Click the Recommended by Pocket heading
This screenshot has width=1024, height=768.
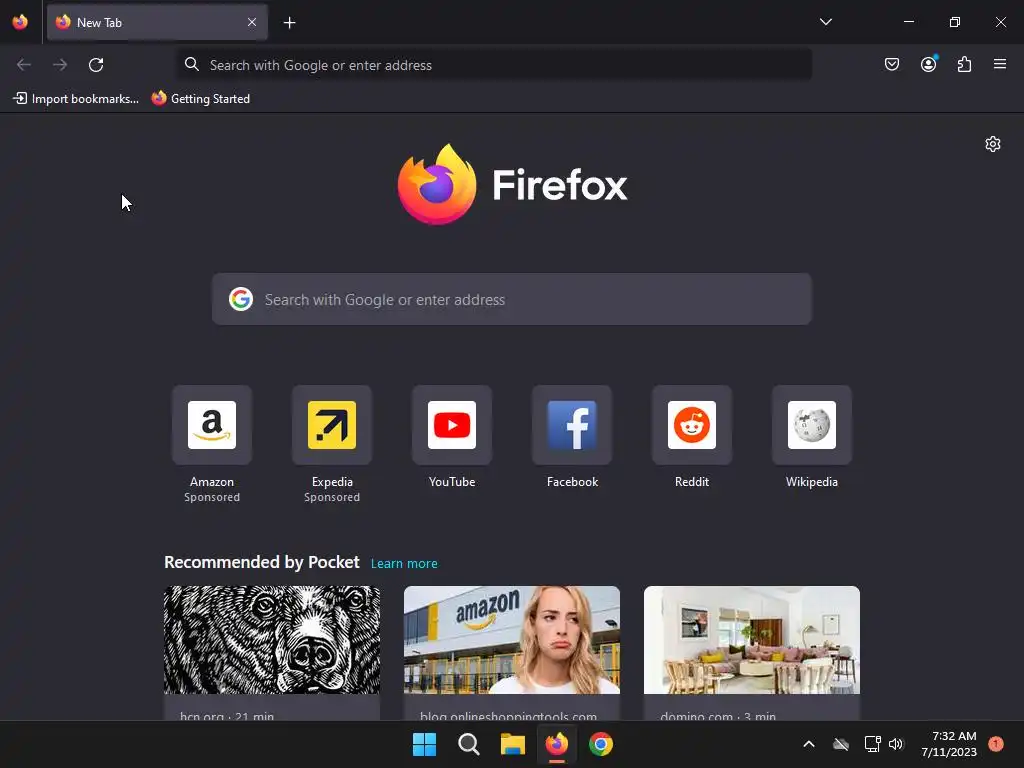(262, 562)
